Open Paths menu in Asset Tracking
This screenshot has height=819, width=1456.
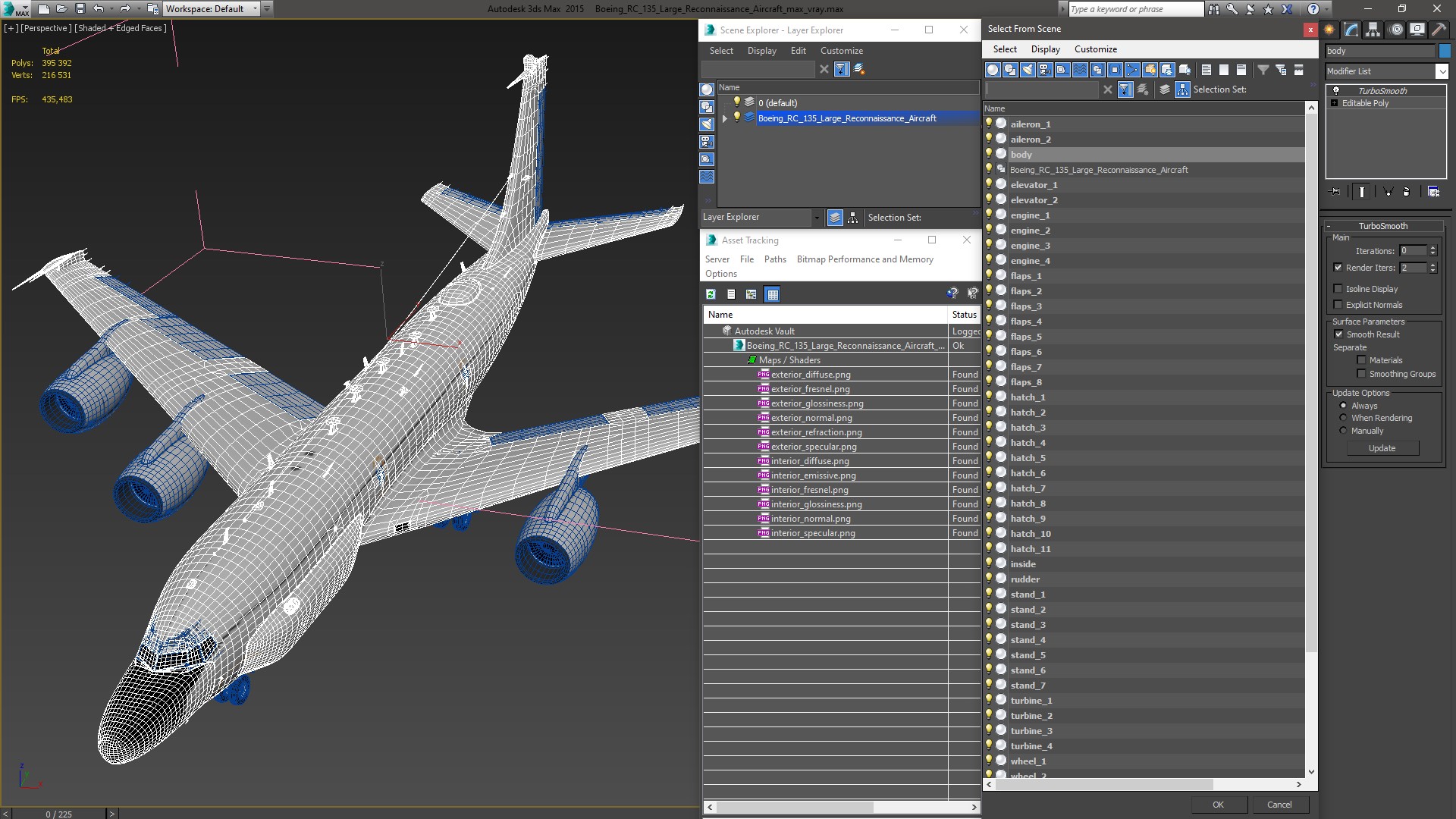point(774,259)
